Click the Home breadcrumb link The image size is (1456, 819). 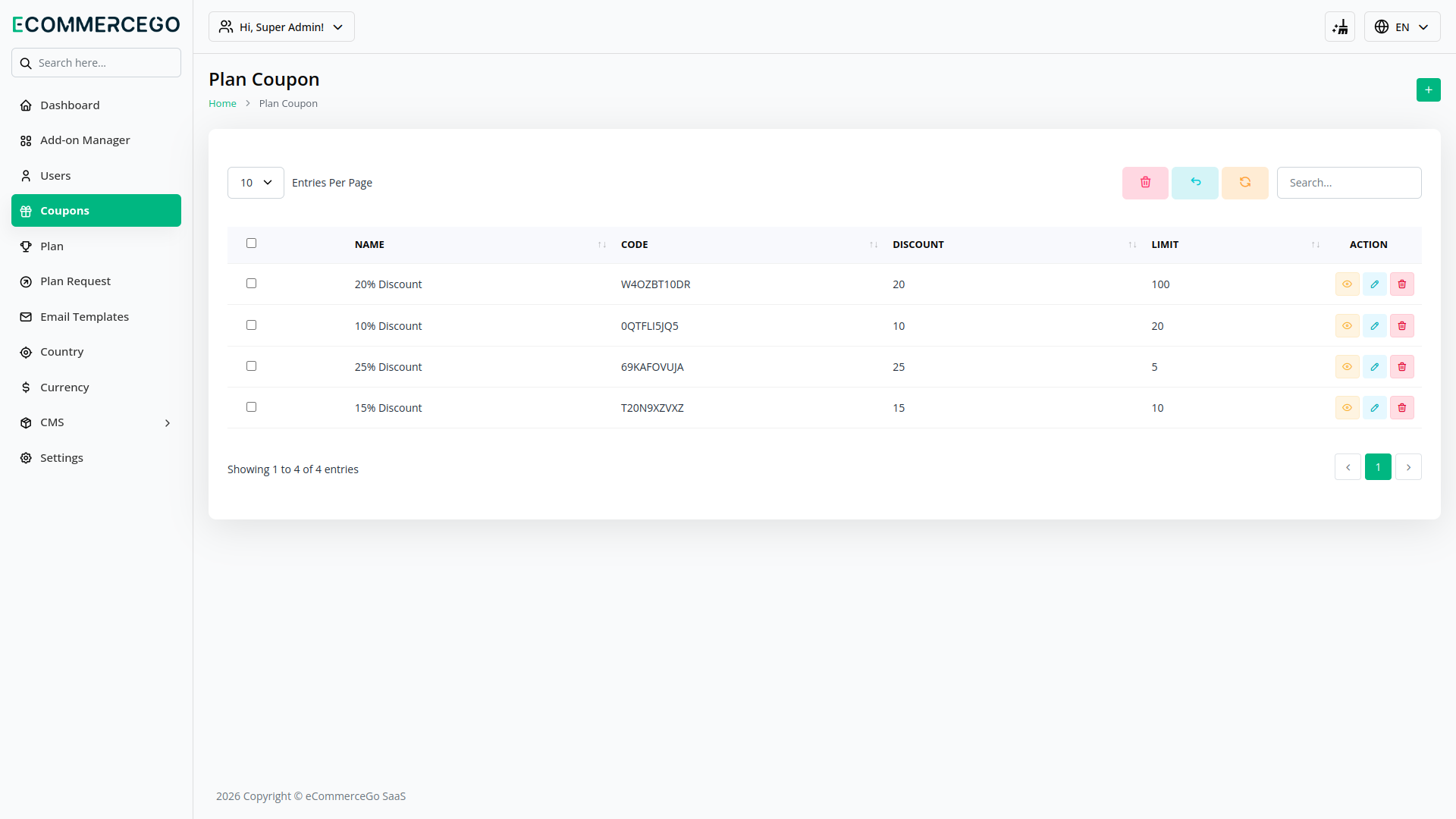pos(222,104)
